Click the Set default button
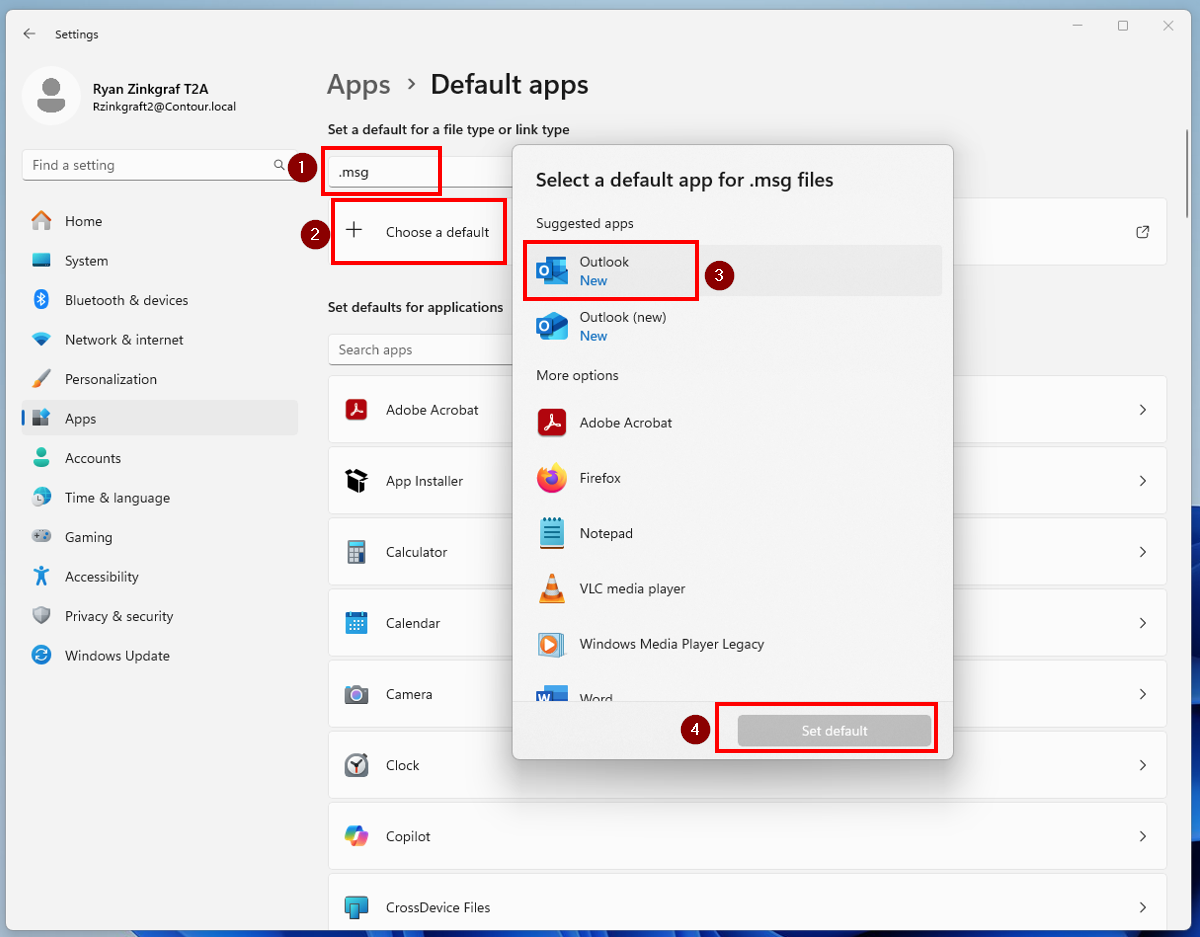Image resolution: width=1200 pixels, height=937 pixels. point(834,731)
